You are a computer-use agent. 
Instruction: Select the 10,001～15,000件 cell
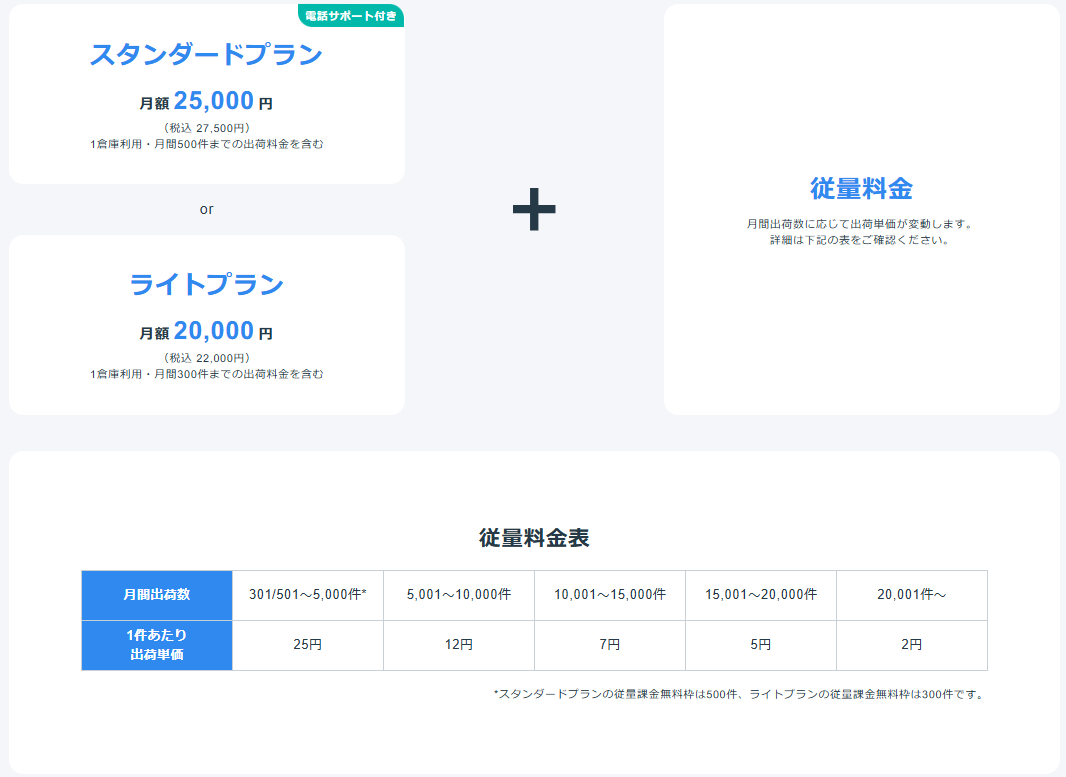[x=610, y=595]
